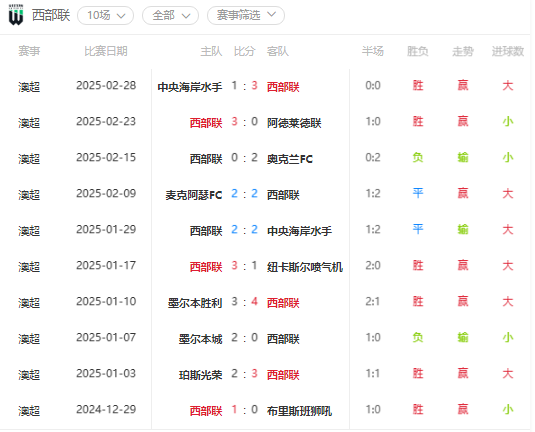Expand the 全部 filter dropdown
The height and width of the screenshot is (432, 535).
click(170, 16)
